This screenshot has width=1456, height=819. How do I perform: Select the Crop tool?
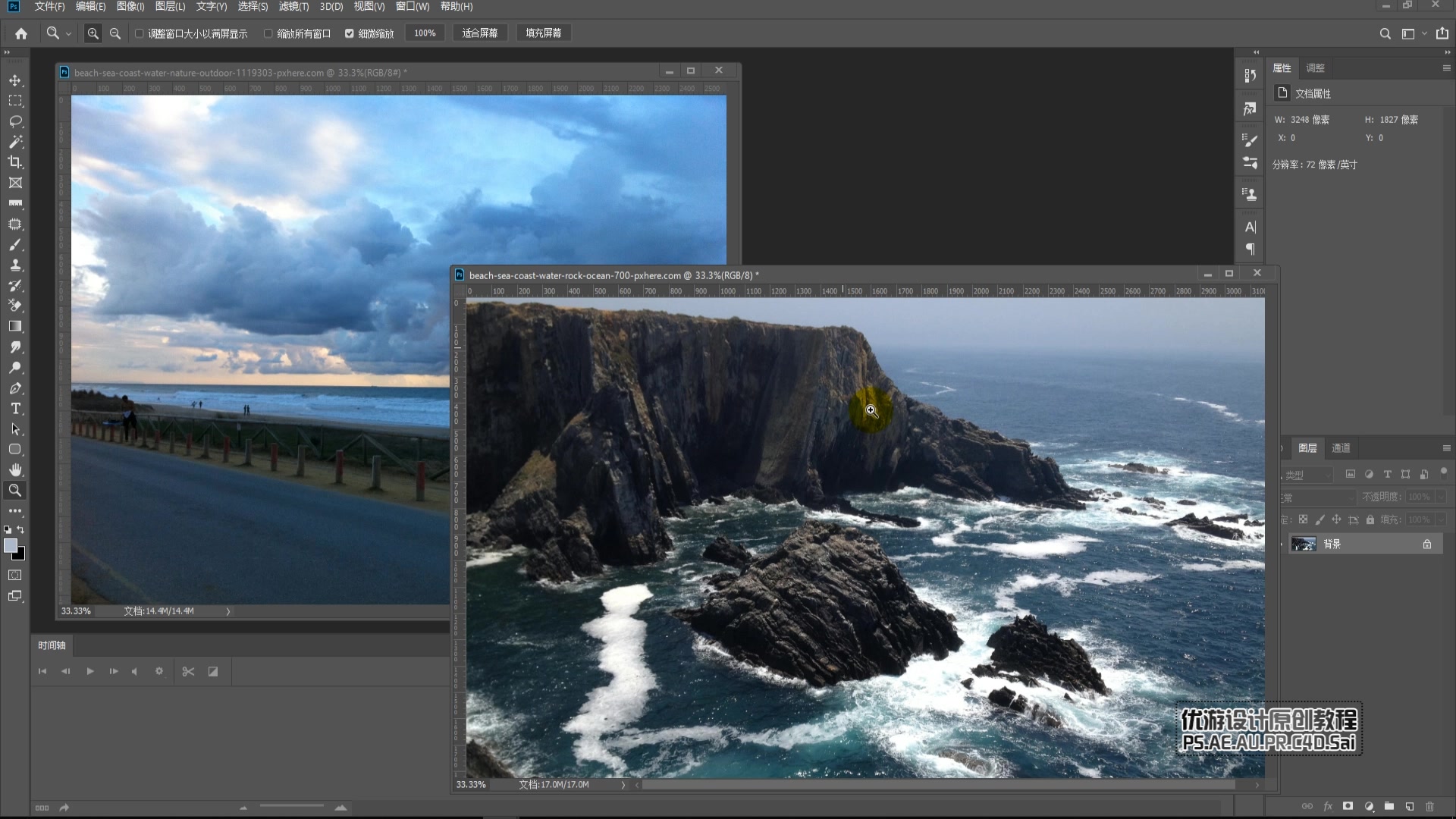(15, 162)
